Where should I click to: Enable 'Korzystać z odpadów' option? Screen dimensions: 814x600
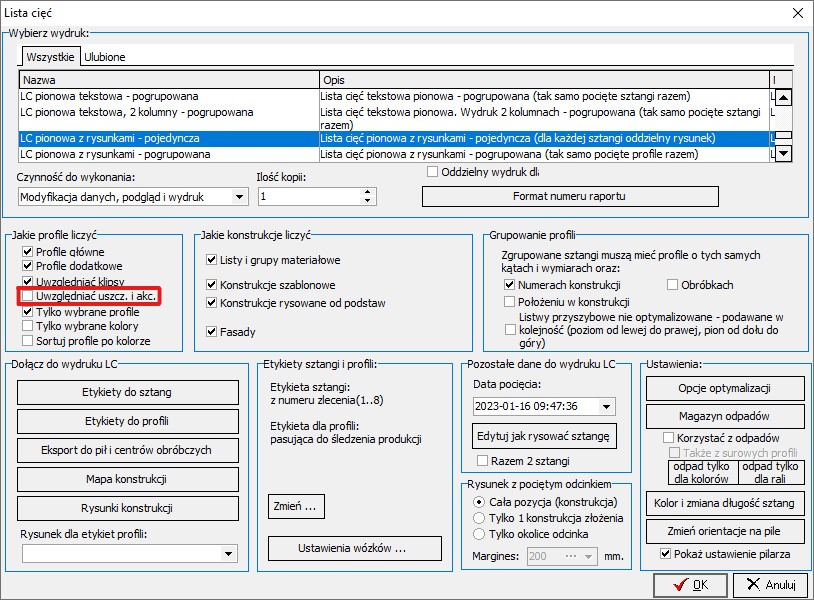669,438
